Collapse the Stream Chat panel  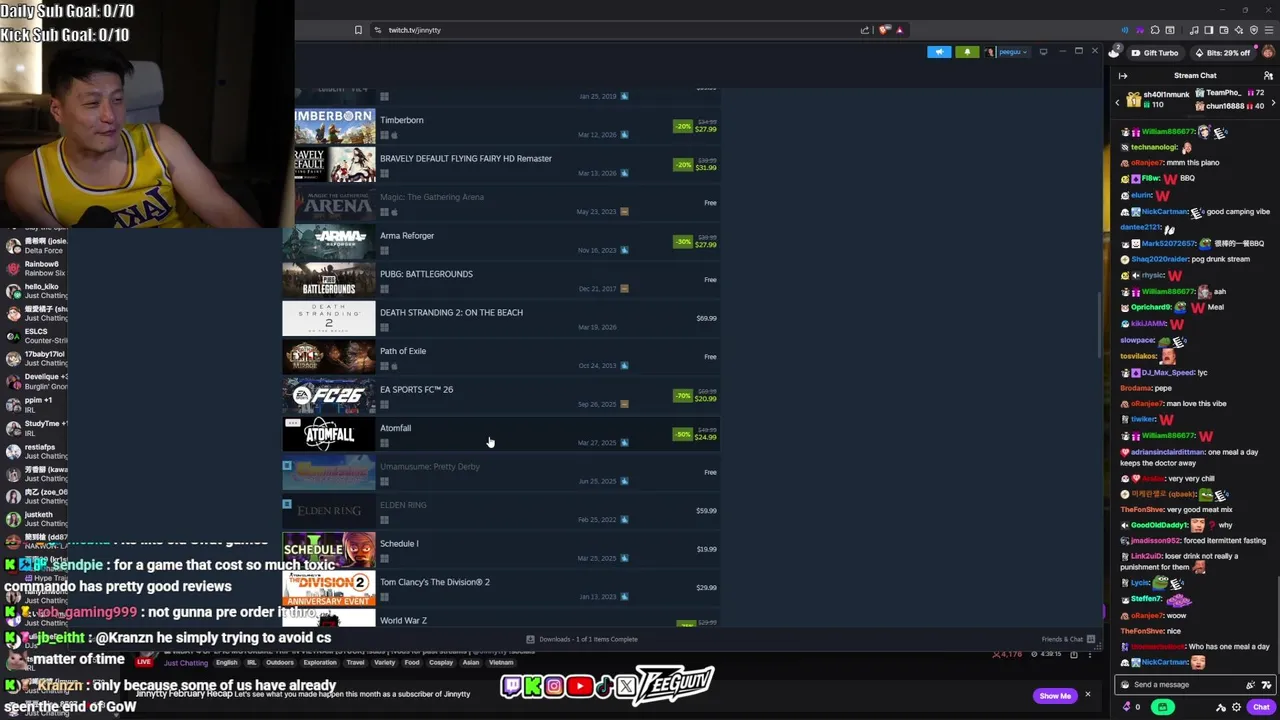click(x=1123, y=76)
